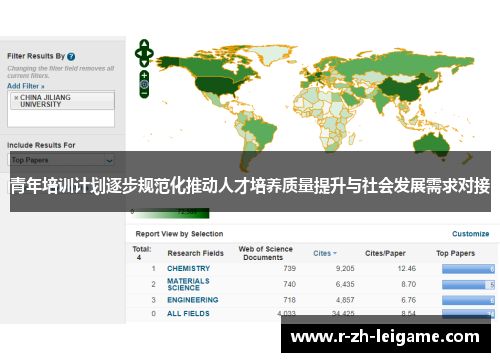Image resolution: width=500 pixels, height=362 pixels.
Task: Reset map view with the globe icon
Action: point(144,84)
